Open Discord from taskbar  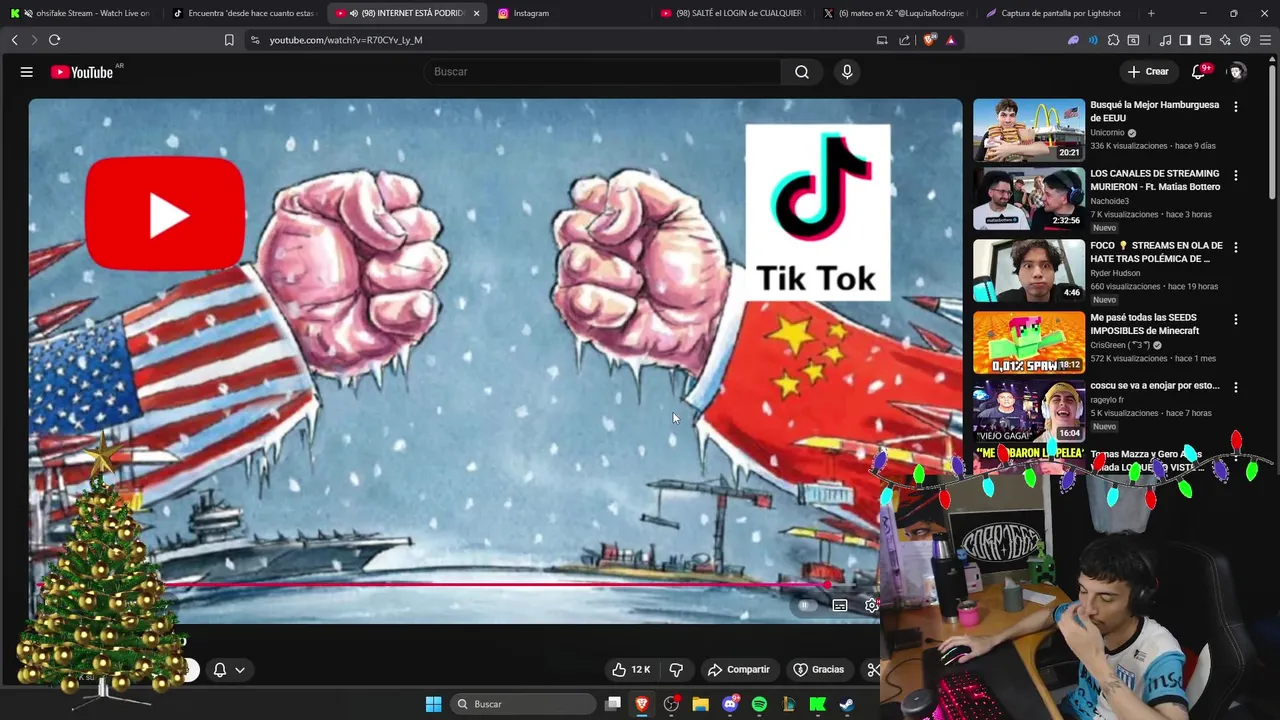(x=730, y=704)
